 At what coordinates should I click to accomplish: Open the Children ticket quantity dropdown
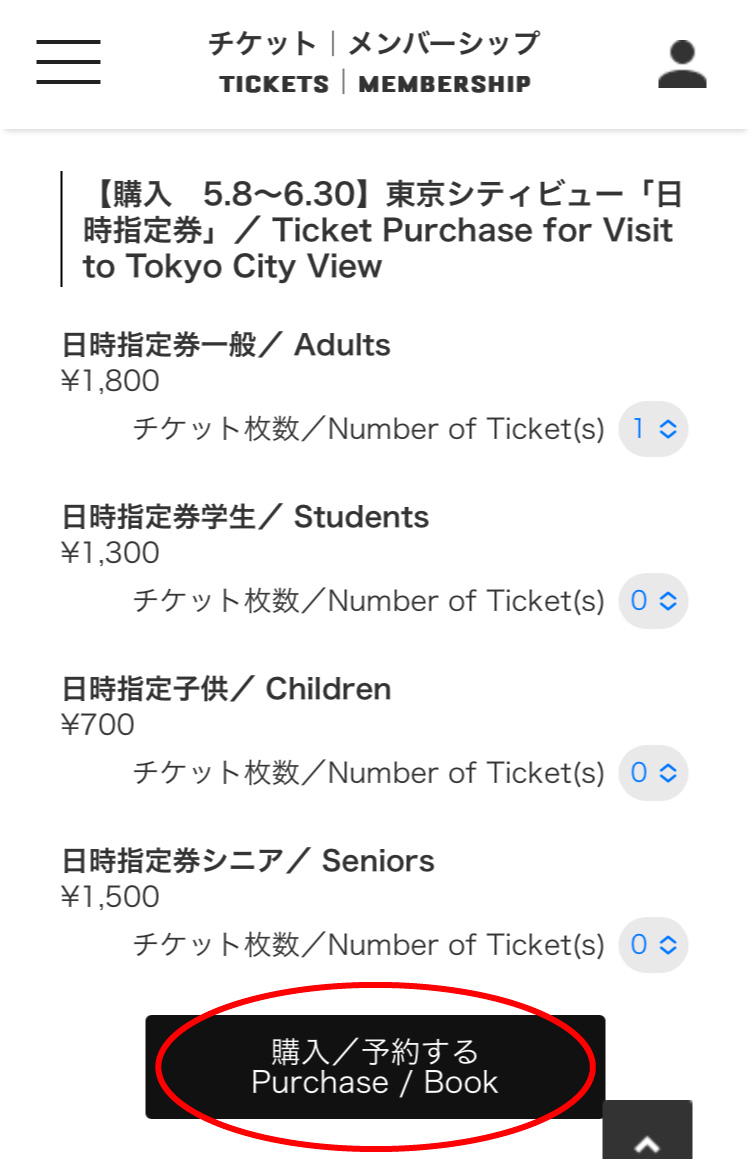[653, 773]
